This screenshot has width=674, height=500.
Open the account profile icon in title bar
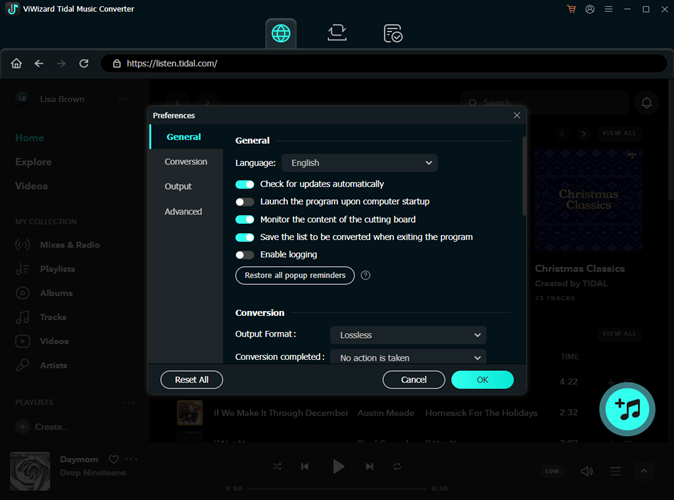590,9
